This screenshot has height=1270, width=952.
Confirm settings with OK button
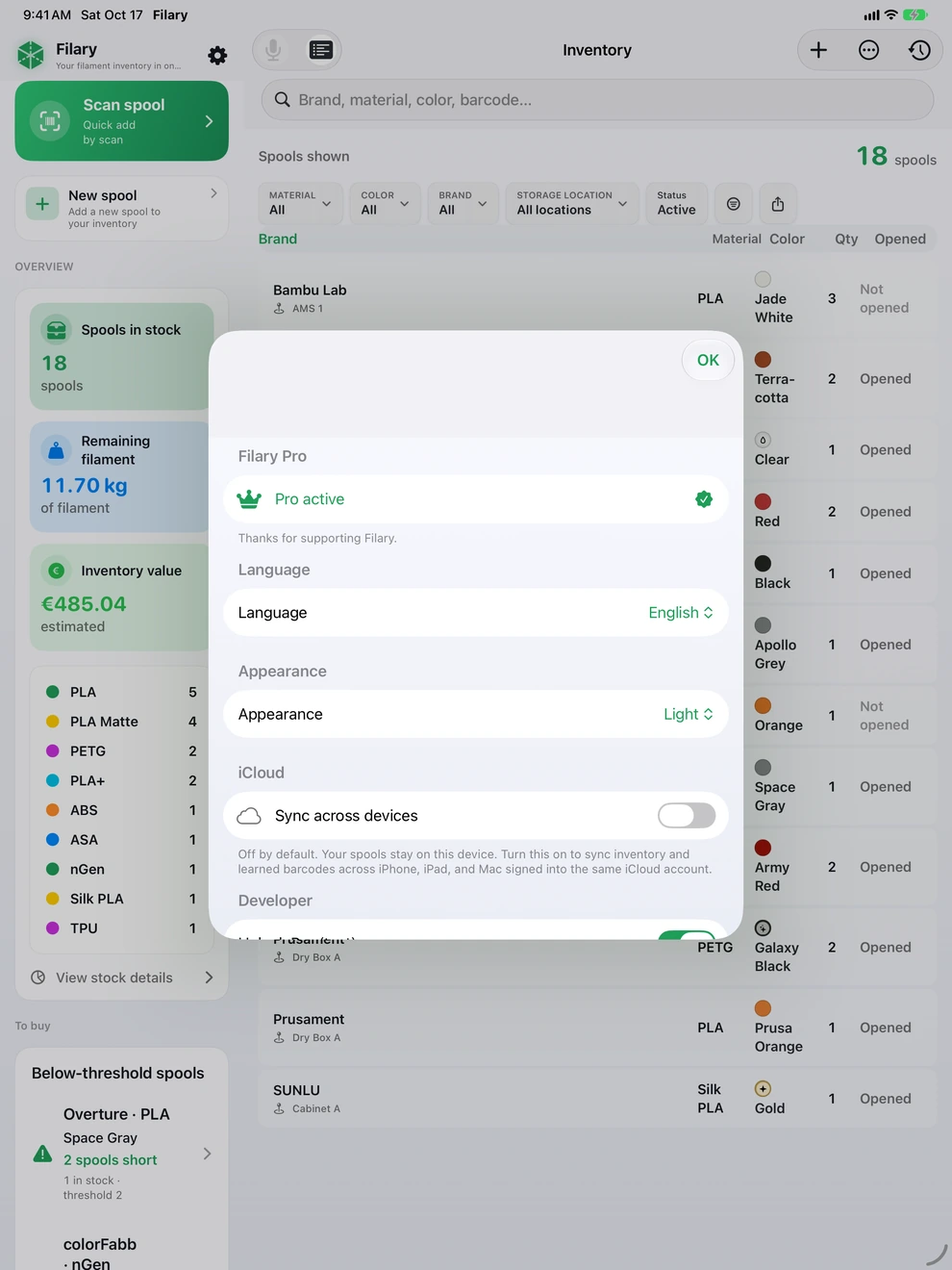pyautogui.click(x=709, y=360)
